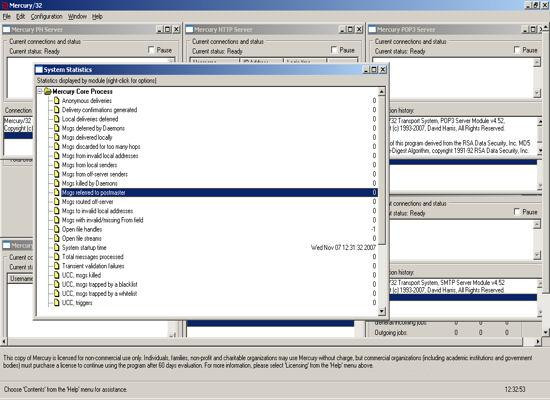550x400 pixels.
Task: Click the System Statistics scroll up arrow
Action: [x=382, y=92]
